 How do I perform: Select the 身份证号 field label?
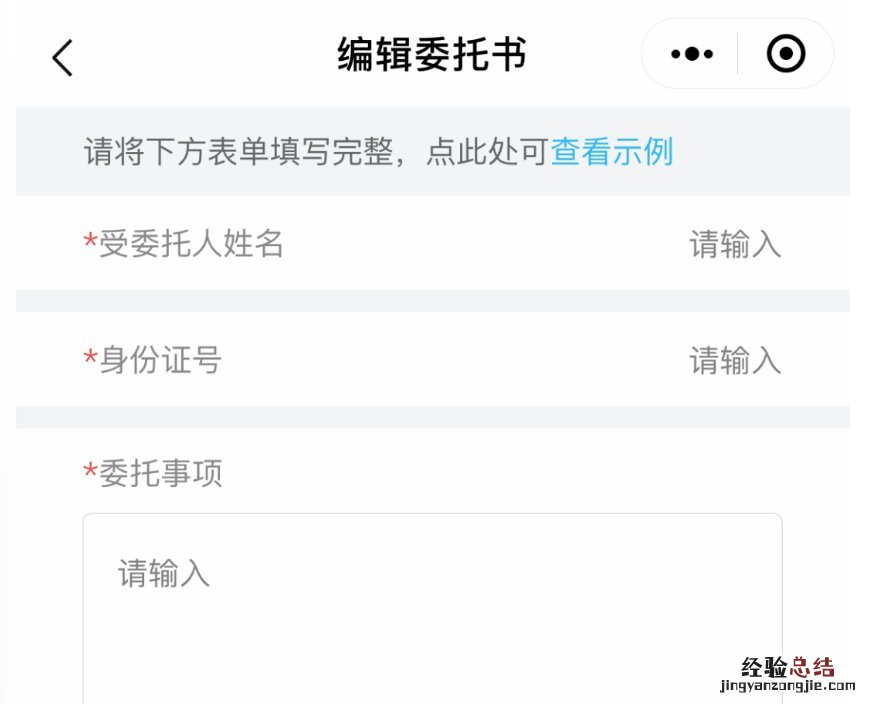coord(160,360)
